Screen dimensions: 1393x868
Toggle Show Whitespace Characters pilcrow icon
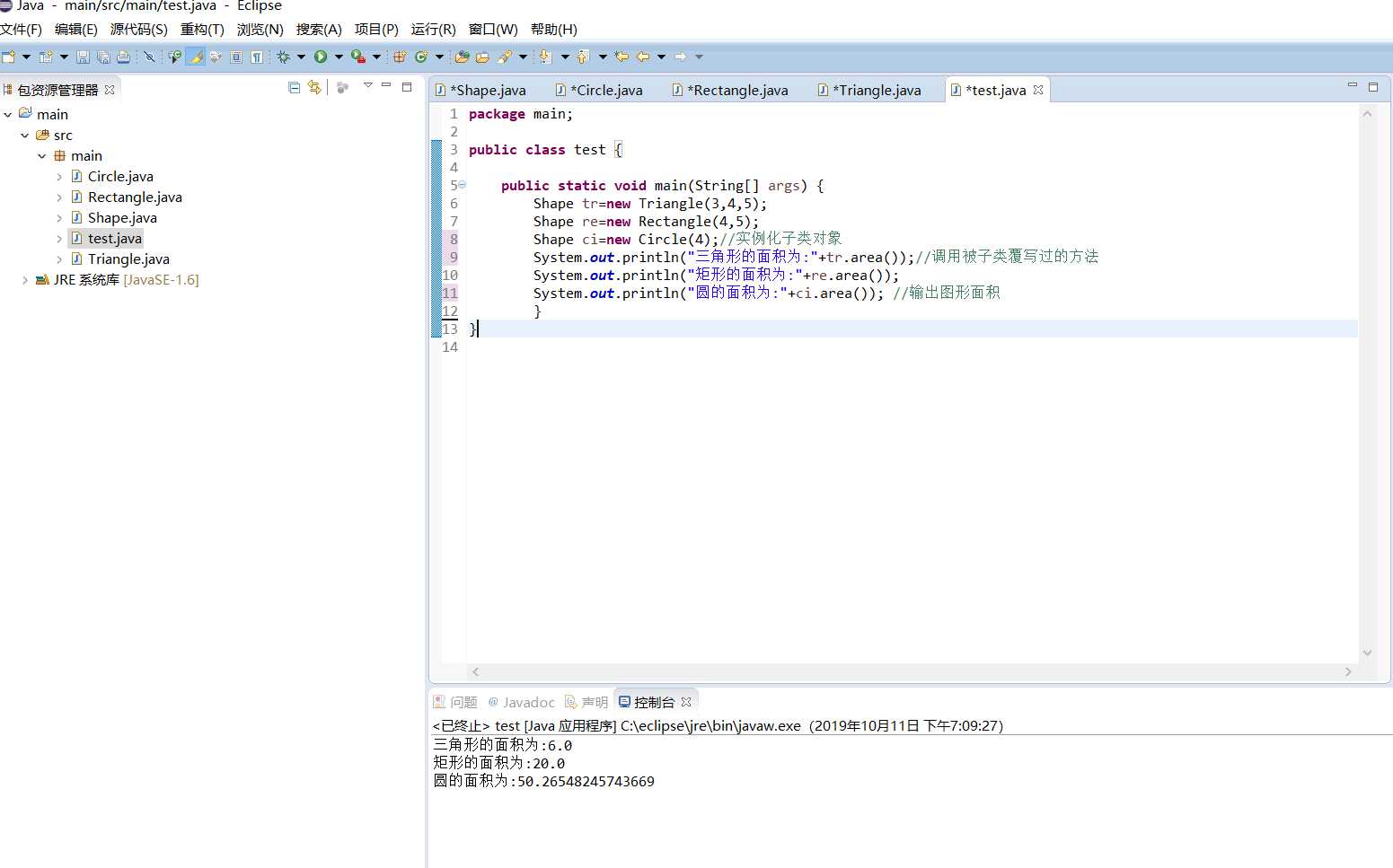(257, 57)
